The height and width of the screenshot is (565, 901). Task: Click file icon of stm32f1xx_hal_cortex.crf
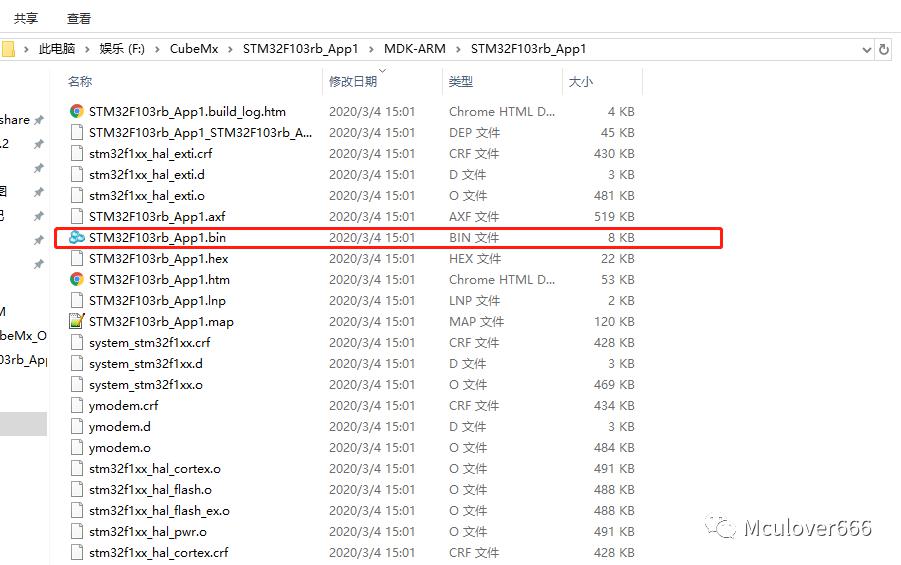[76, 552]
